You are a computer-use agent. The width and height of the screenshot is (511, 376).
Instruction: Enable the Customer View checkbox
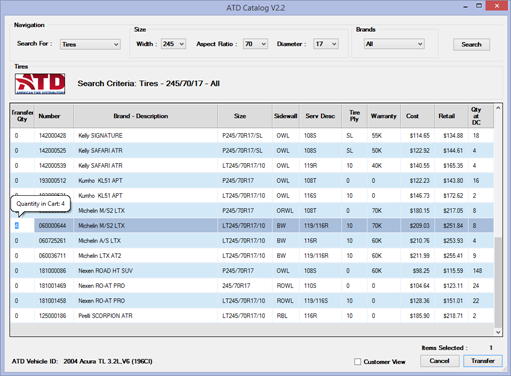[358, 362]
